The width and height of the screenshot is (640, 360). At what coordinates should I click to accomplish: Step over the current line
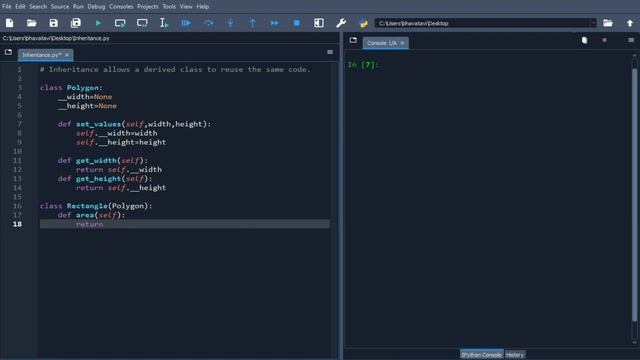(208, 23)
